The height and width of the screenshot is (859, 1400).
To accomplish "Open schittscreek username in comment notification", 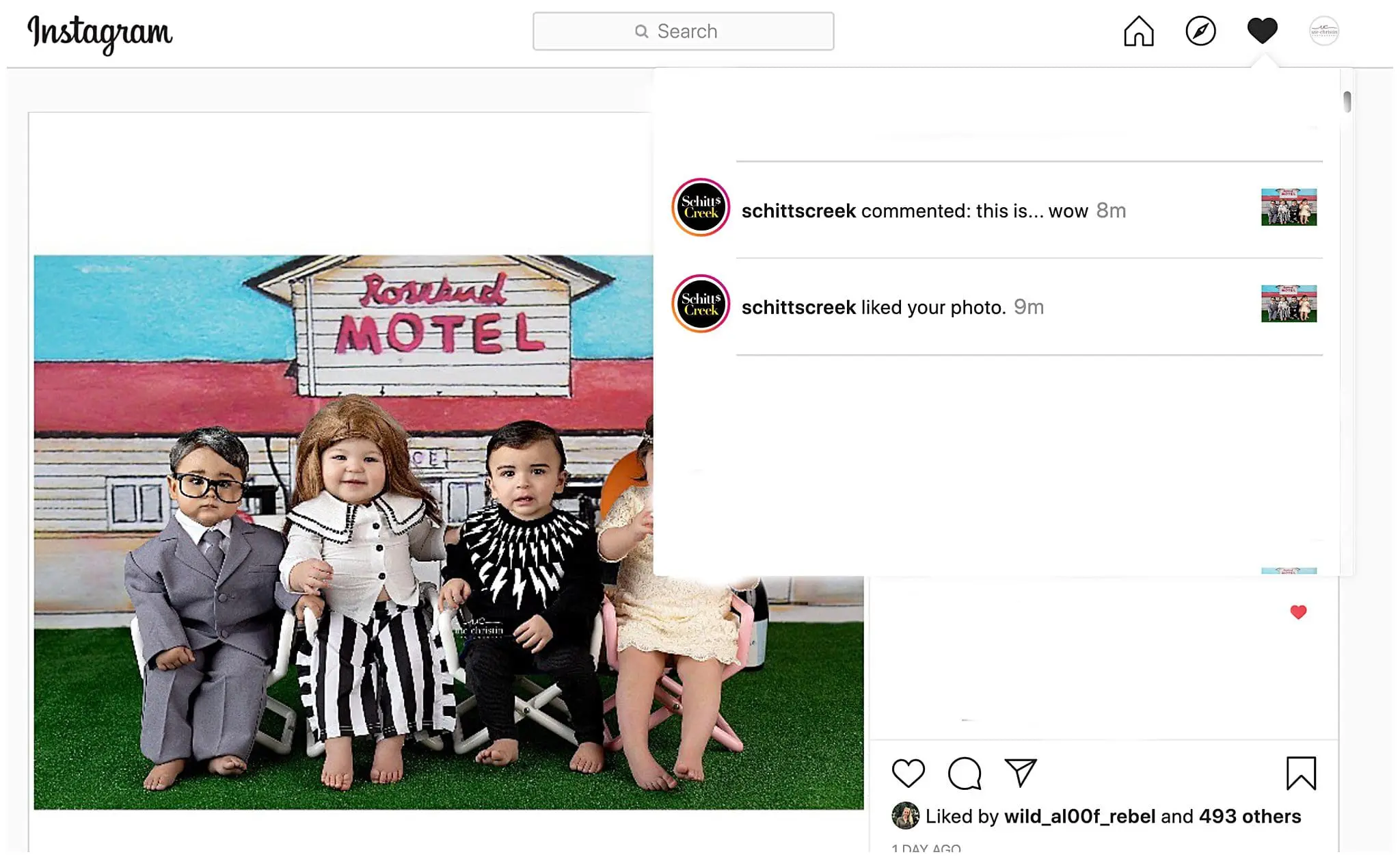I will [798, 211].
